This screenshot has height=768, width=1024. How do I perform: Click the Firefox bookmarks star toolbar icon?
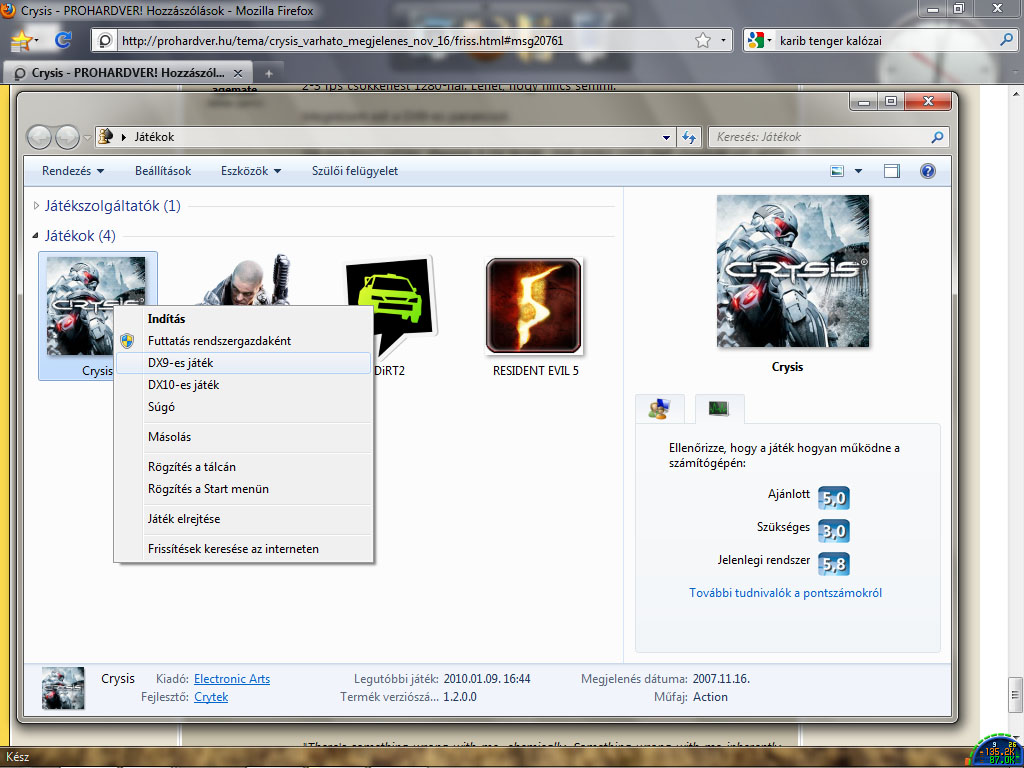(21, 40)
